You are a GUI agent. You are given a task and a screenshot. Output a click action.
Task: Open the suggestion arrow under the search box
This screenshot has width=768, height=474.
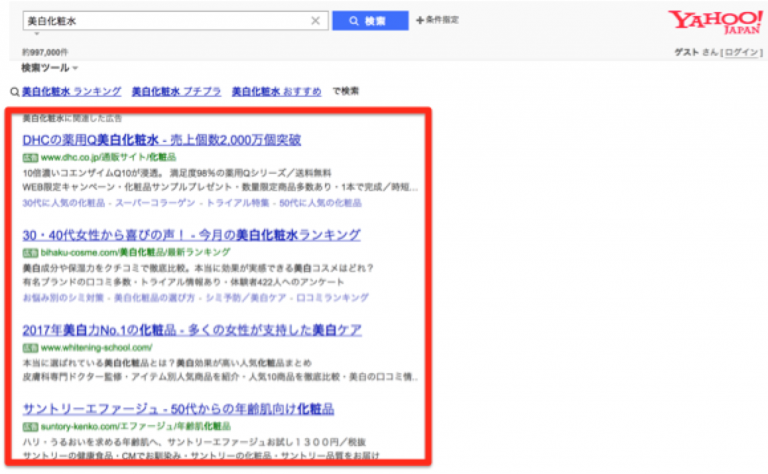pos(37,34)
